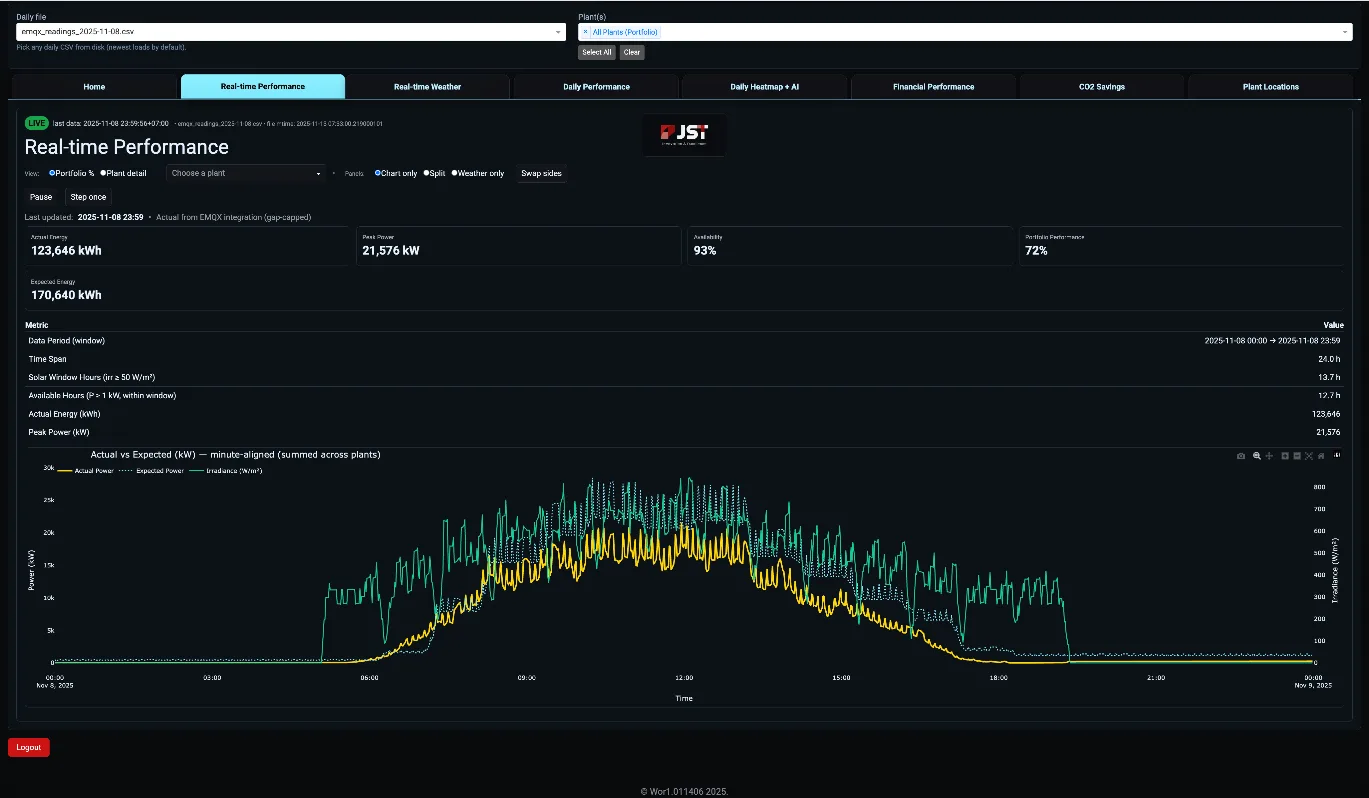Switch to the Real-time Weather tab
The width and height of the screenshot is (1369, 798).
point(428,87)
